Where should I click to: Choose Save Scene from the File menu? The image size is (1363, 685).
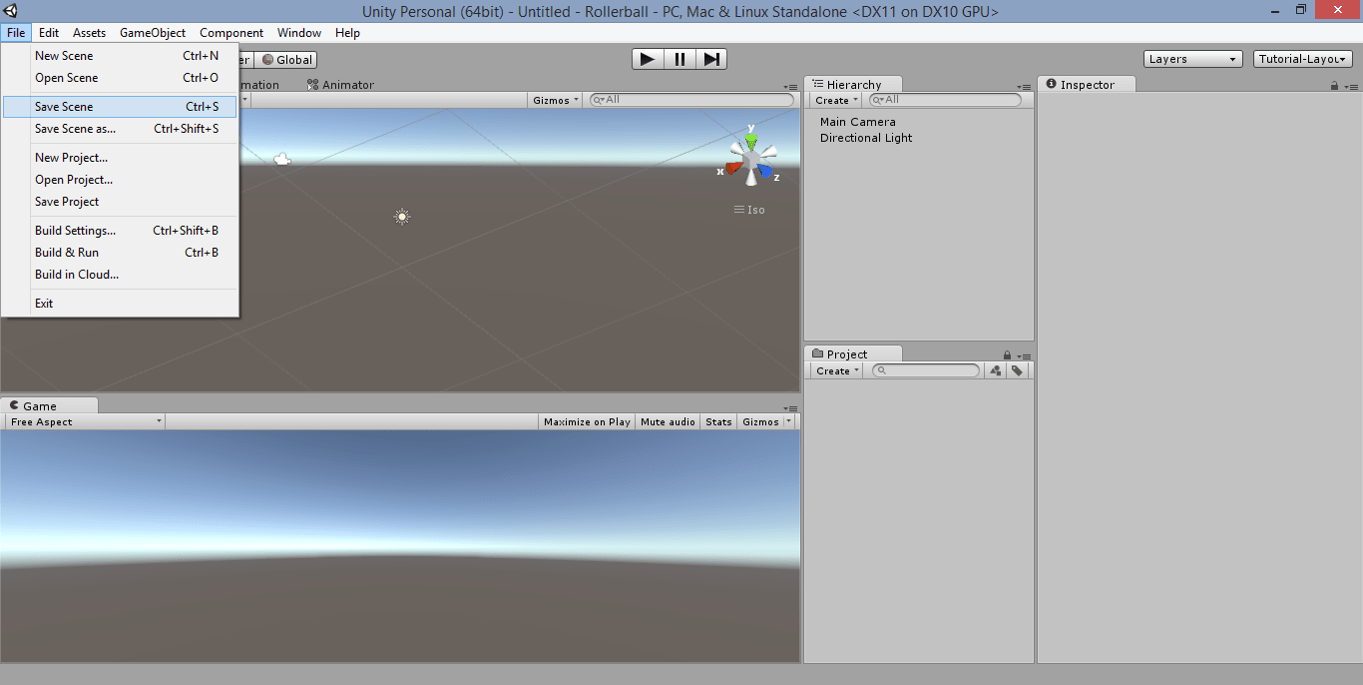(120, 107)
